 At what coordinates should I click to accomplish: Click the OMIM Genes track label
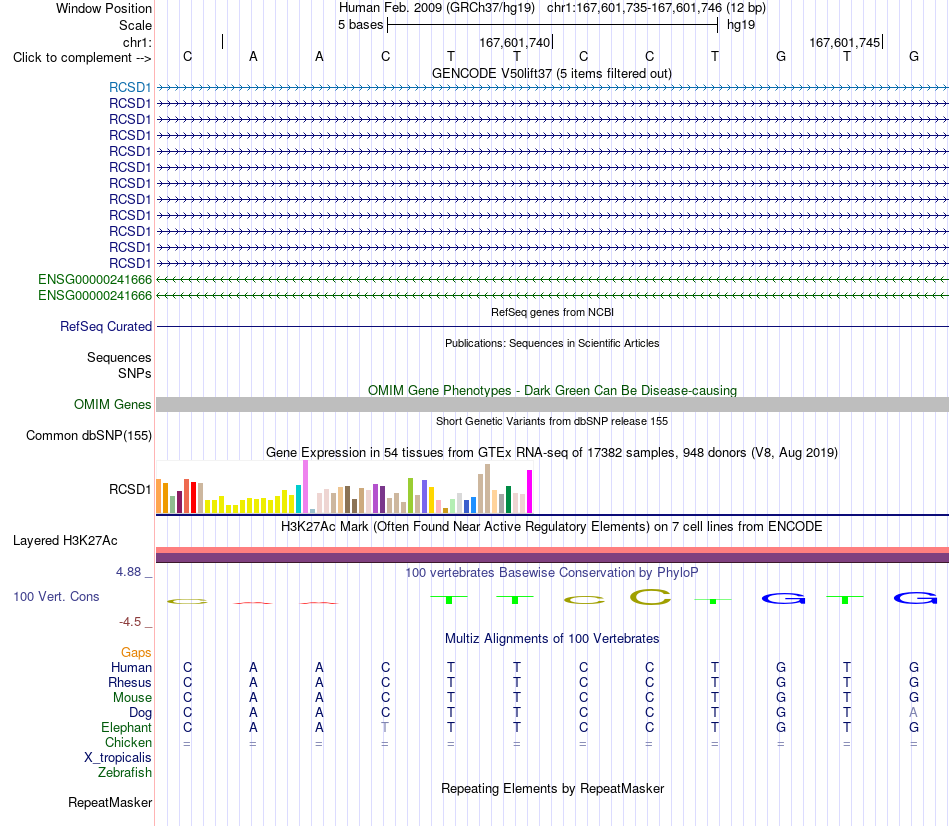point(112,404)
